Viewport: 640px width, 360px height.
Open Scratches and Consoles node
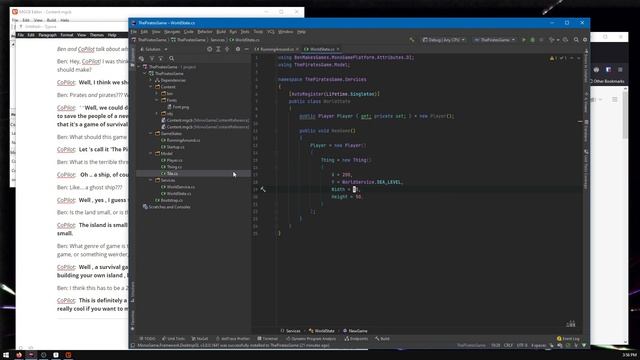pyautogui.click(x=167, y=207)
